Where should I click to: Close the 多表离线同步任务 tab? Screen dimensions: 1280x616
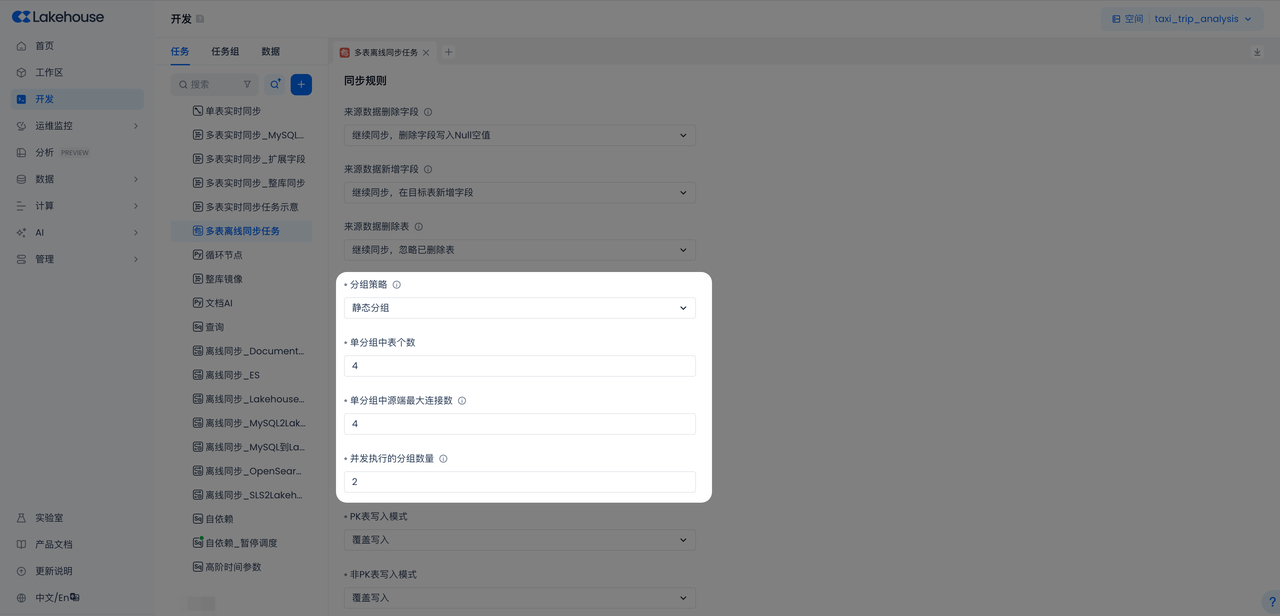click(426, 53)
